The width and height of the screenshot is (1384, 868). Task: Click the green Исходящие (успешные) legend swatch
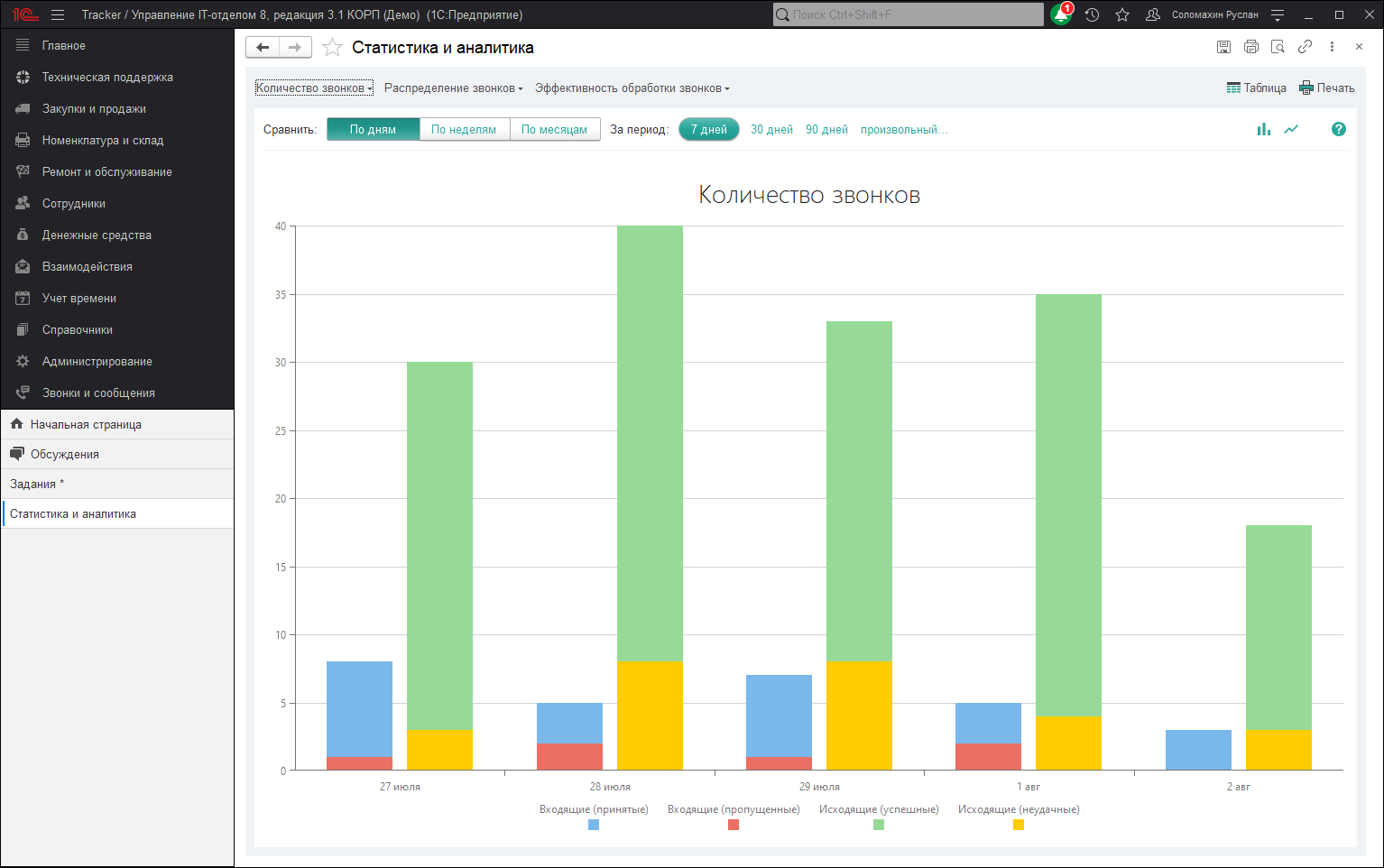879,824
